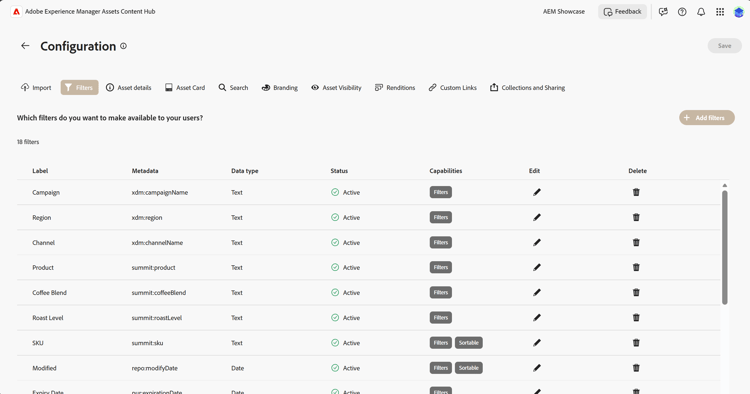The height and width of the screenshot is (394, 750).
Task: Edit the Modified filter with pencil icon
Action: (x=537, y=368)
